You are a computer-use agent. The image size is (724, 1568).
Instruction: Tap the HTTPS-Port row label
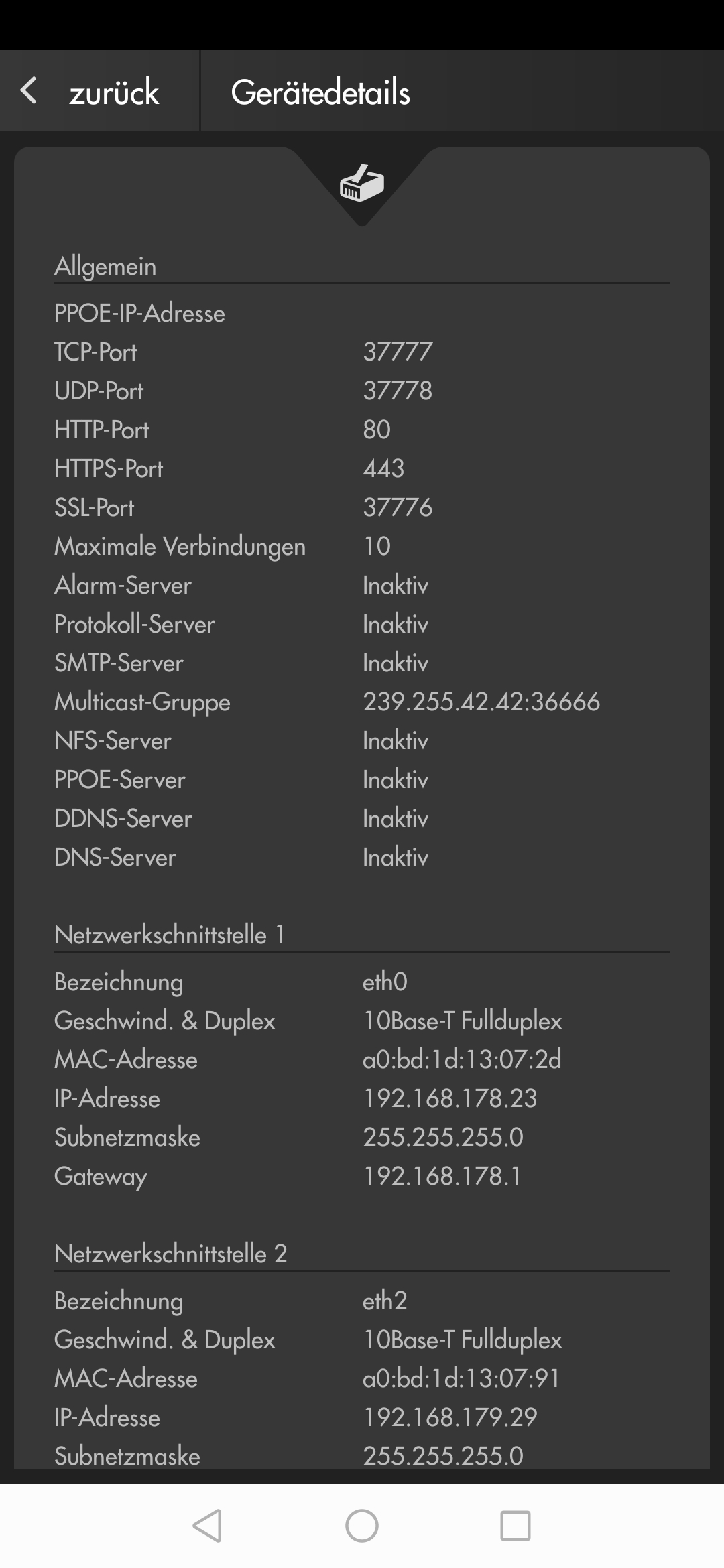tap(109, 468)
